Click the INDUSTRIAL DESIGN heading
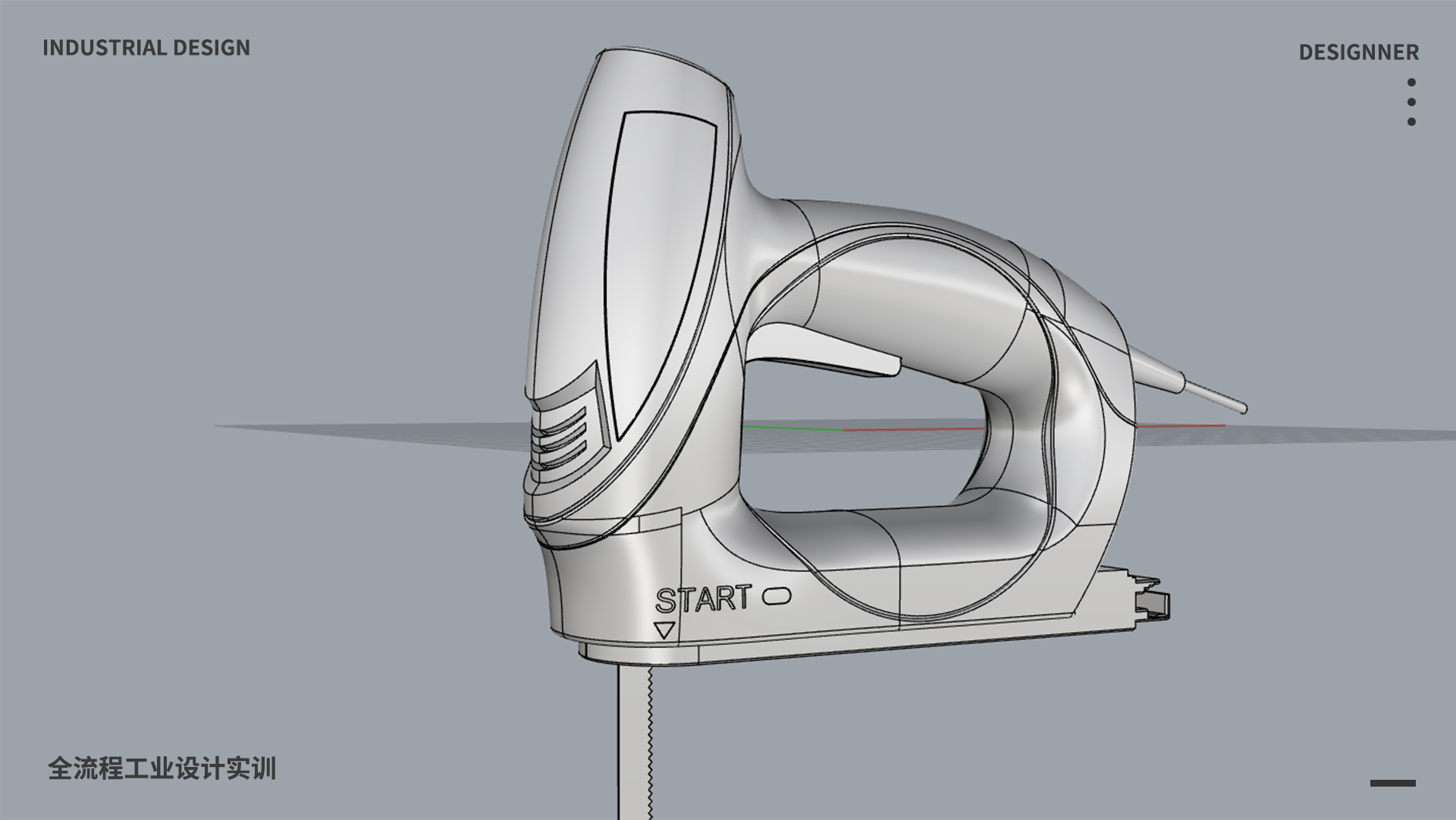Image resolution: width=1456 pixels, height=820 pixels. click(146, 48)
